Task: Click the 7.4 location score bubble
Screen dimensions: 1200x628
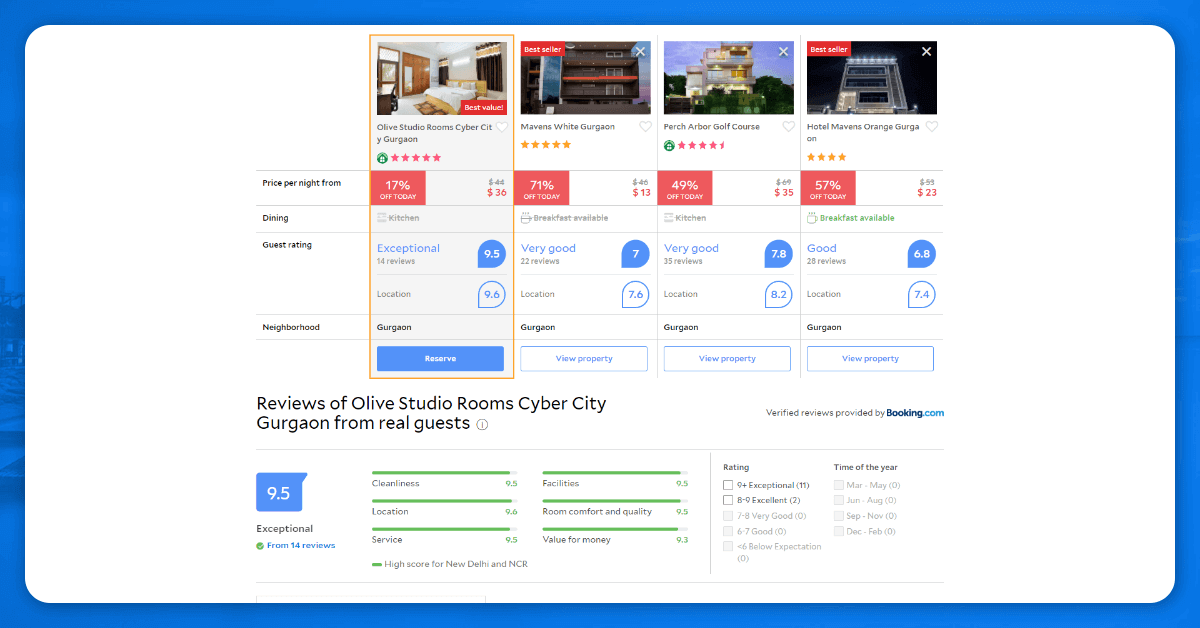Action: [x=921, y=294]
